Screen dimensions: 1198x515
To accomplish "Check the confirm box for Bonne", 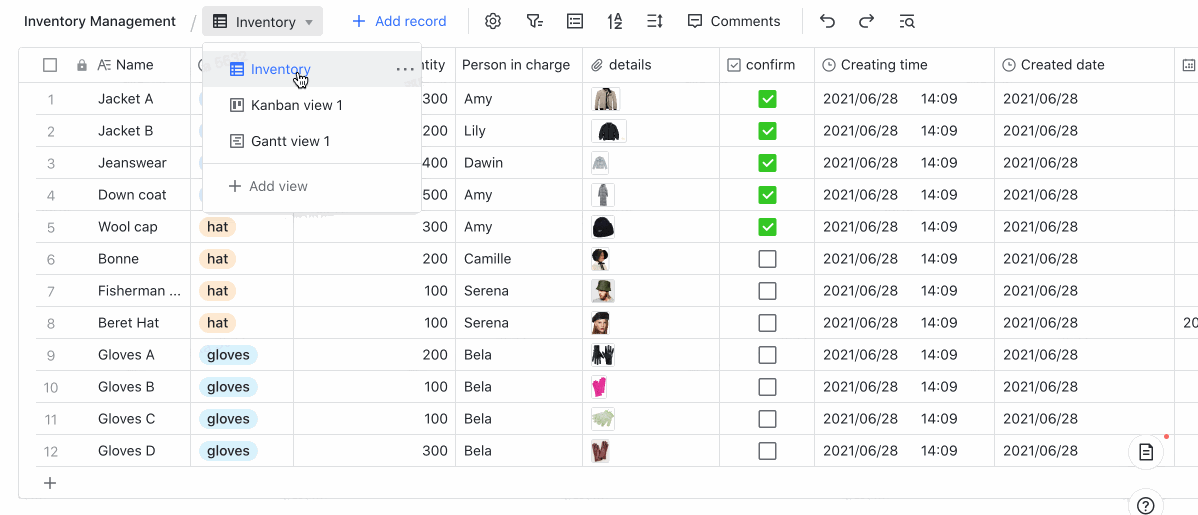I will coord(767,259).
